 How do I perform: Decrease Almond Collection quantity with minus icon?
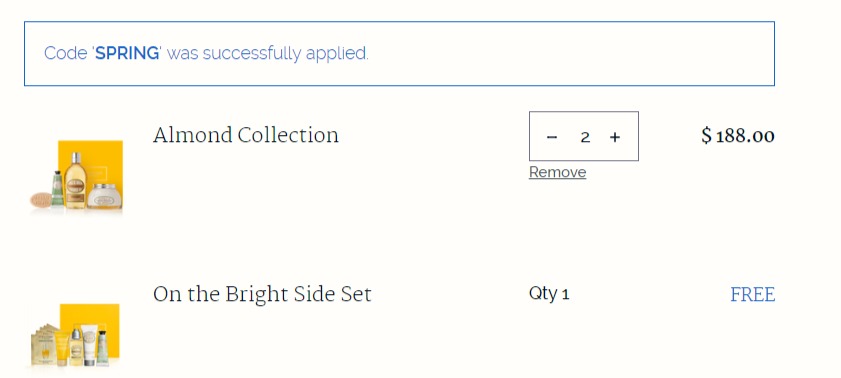tap(551, 137)
